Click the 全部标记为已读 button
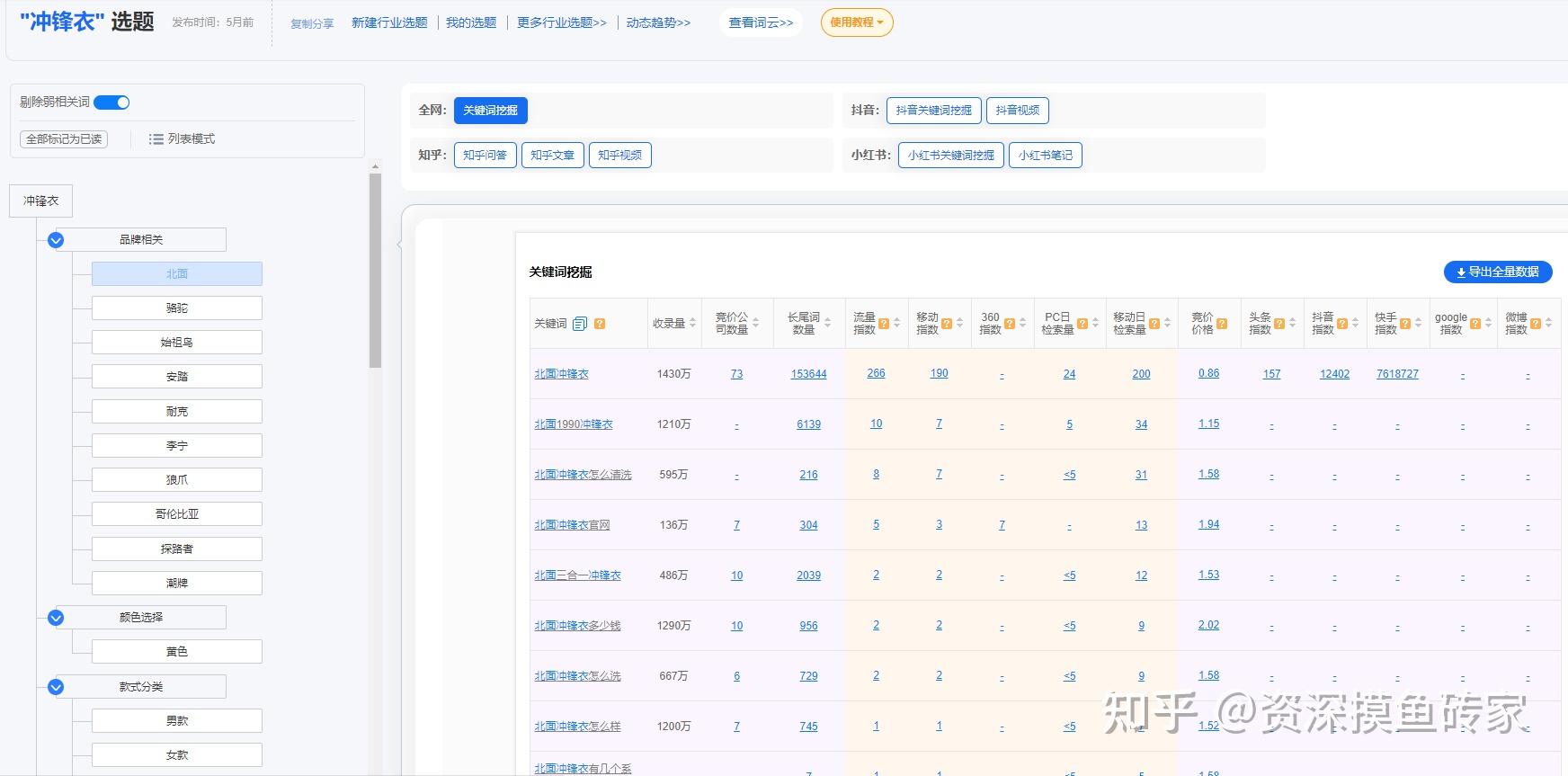This screenshot has height=776, width=1568. click(64, 139)
